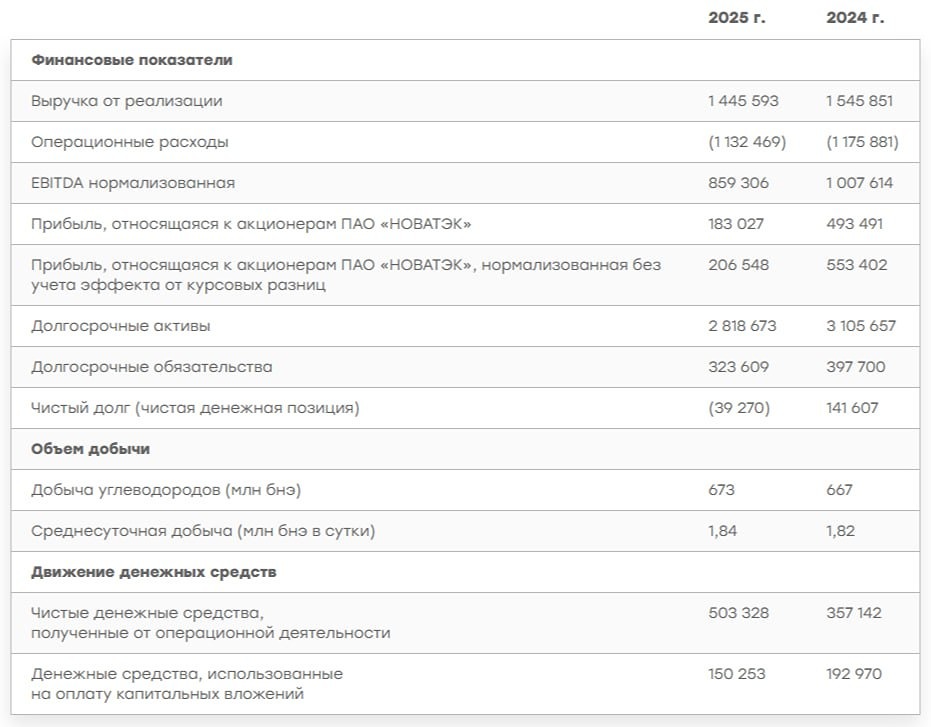Screen dimensions: 931x727
Task: Click the 2025 operating cash flow 503 328
Action: 738,613
